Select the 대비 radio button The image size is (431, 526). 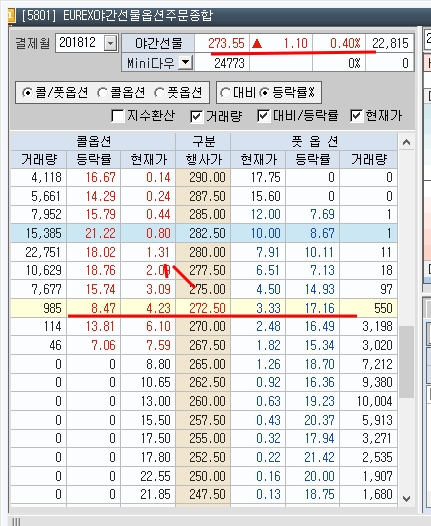coord(225,92)
